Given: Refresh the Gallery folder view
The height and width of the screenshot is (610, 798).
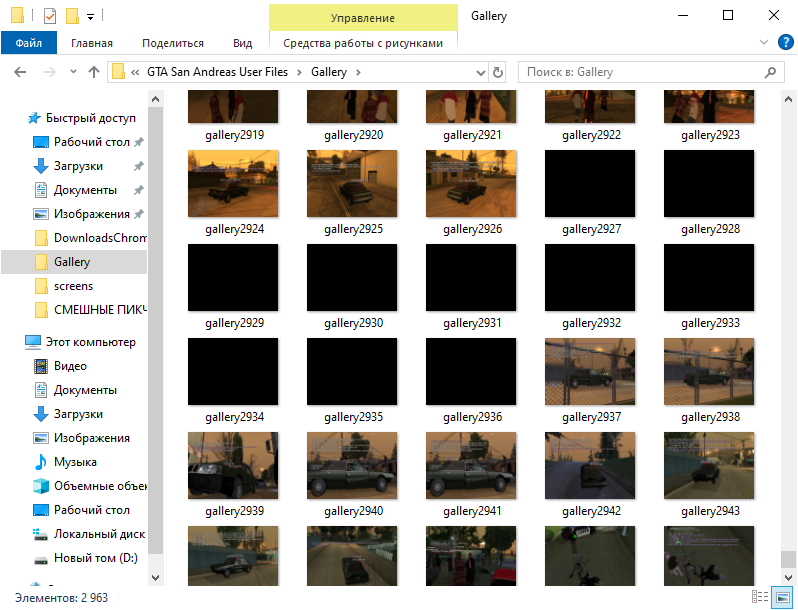Looking at the screenshot, I should [498, 72].
